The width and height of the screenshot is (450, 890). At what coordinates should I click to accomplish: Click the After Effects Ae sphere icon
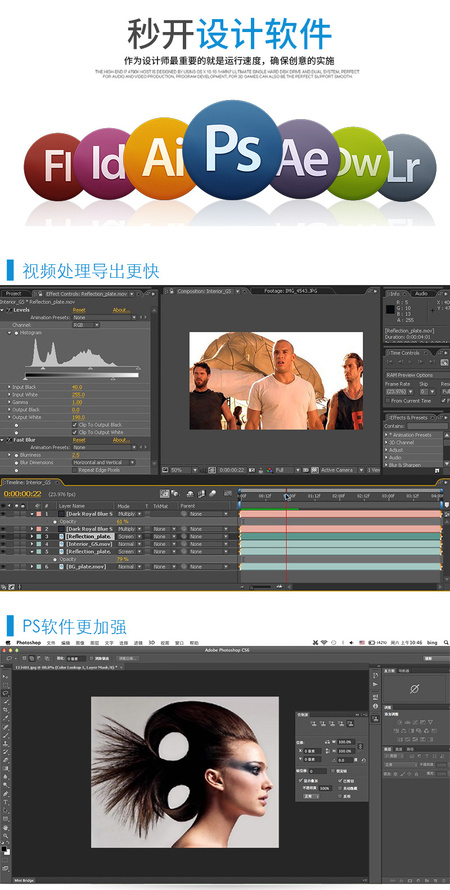click(x=306, y=158)
